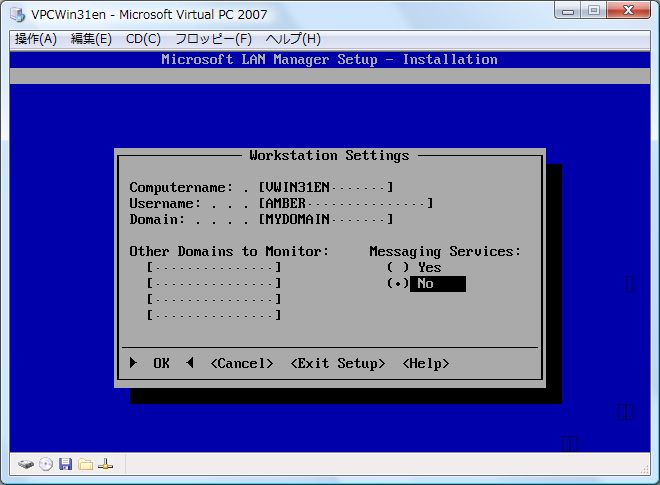Click the <Exit Setup> button
This screenshot has width=660, height=485.
338,363
